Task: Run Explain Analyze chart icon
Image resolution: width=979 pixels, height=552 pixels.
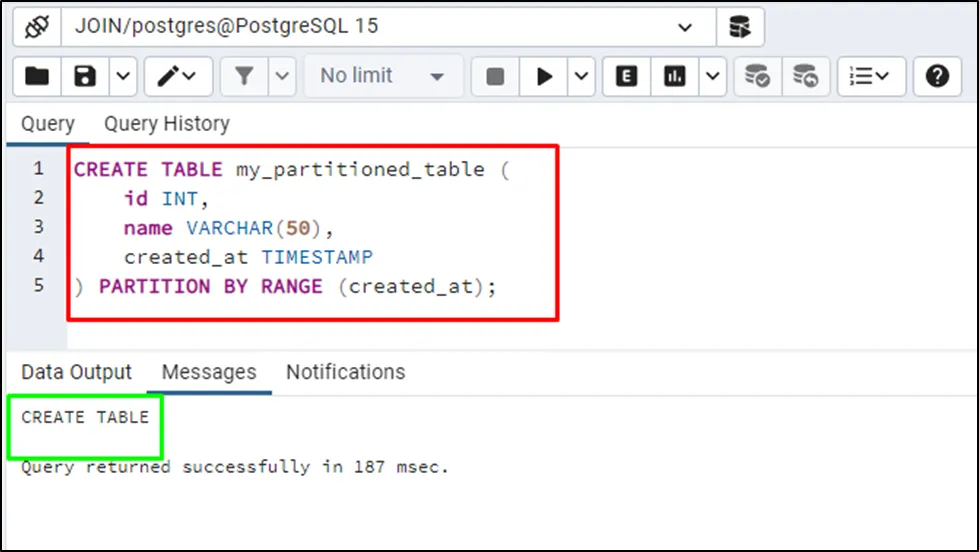Action: 675,76
